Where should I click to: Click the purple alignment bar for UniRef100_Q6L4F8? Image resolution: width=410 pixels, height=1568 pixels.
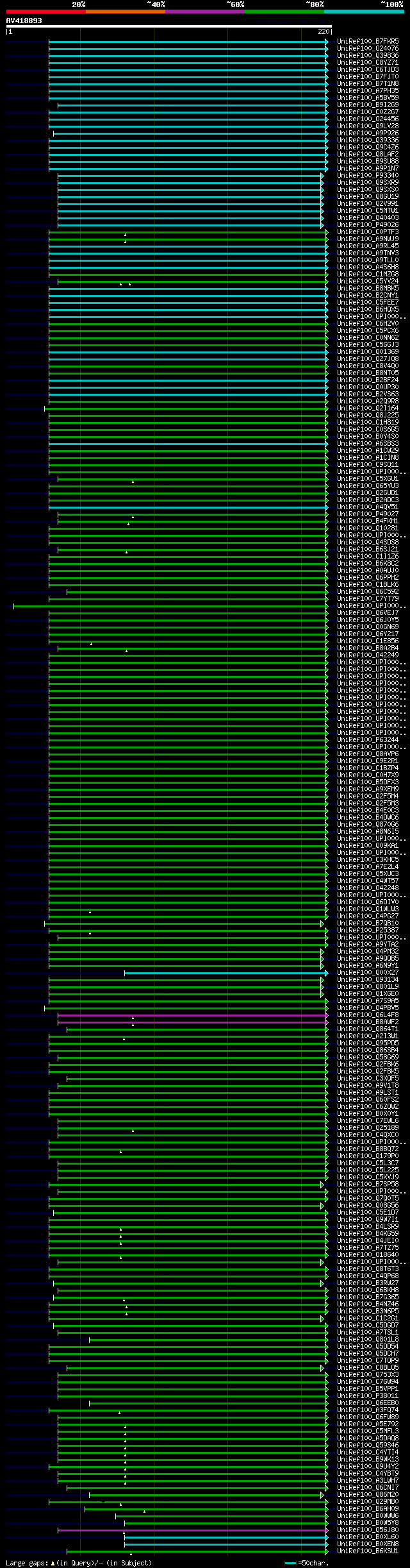[192, 1015]
